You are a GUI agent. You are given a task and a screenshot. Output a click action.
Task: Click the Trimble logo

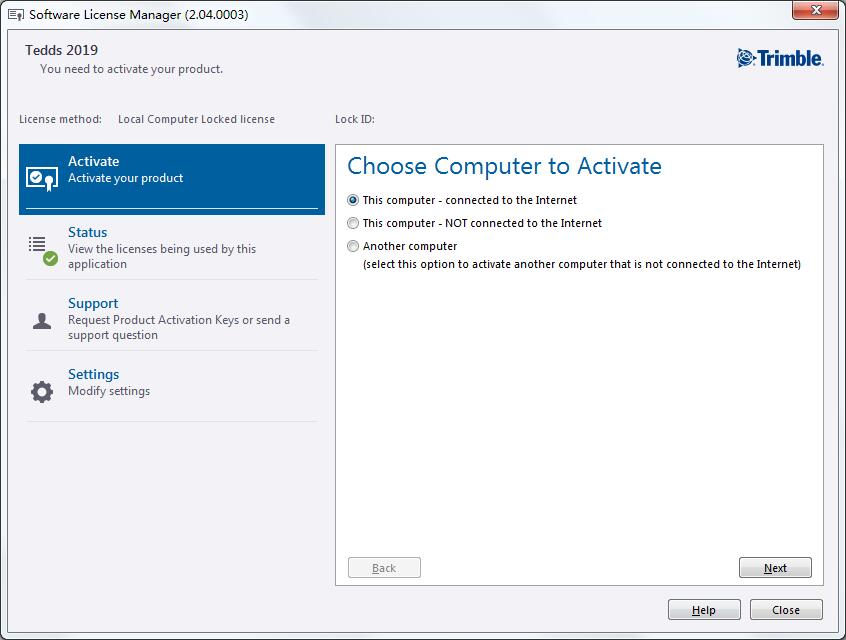(x=780, y=58)
